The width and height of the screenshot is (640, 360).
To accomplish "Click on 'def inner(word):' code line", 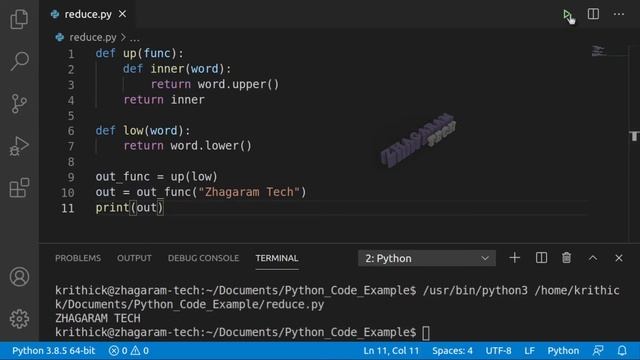I will [177, 69].
